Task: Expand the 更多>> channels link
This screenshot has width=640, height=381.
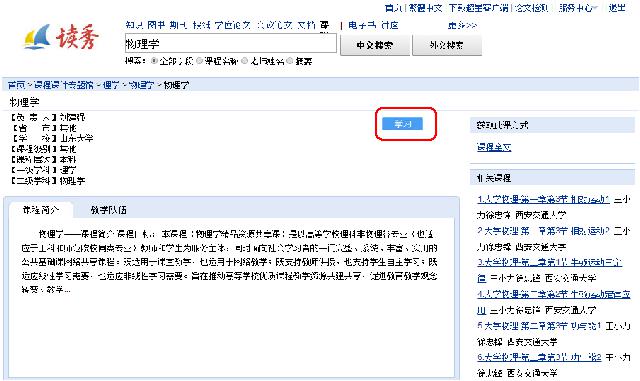Action: [x=462, y=25]
